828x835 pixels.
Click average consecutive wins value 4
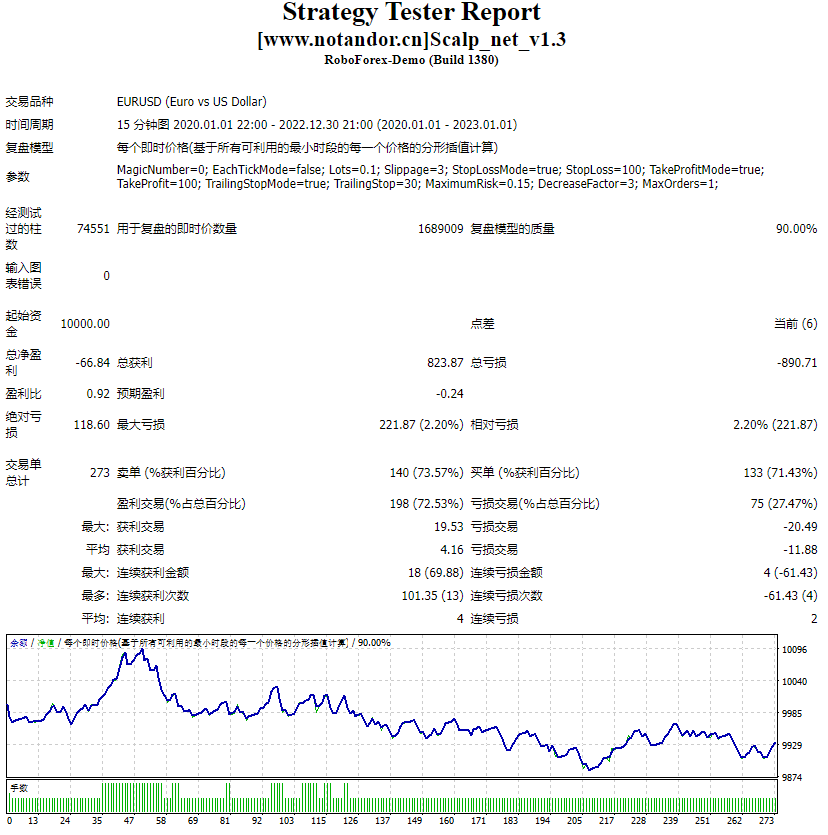coord(460,618)
